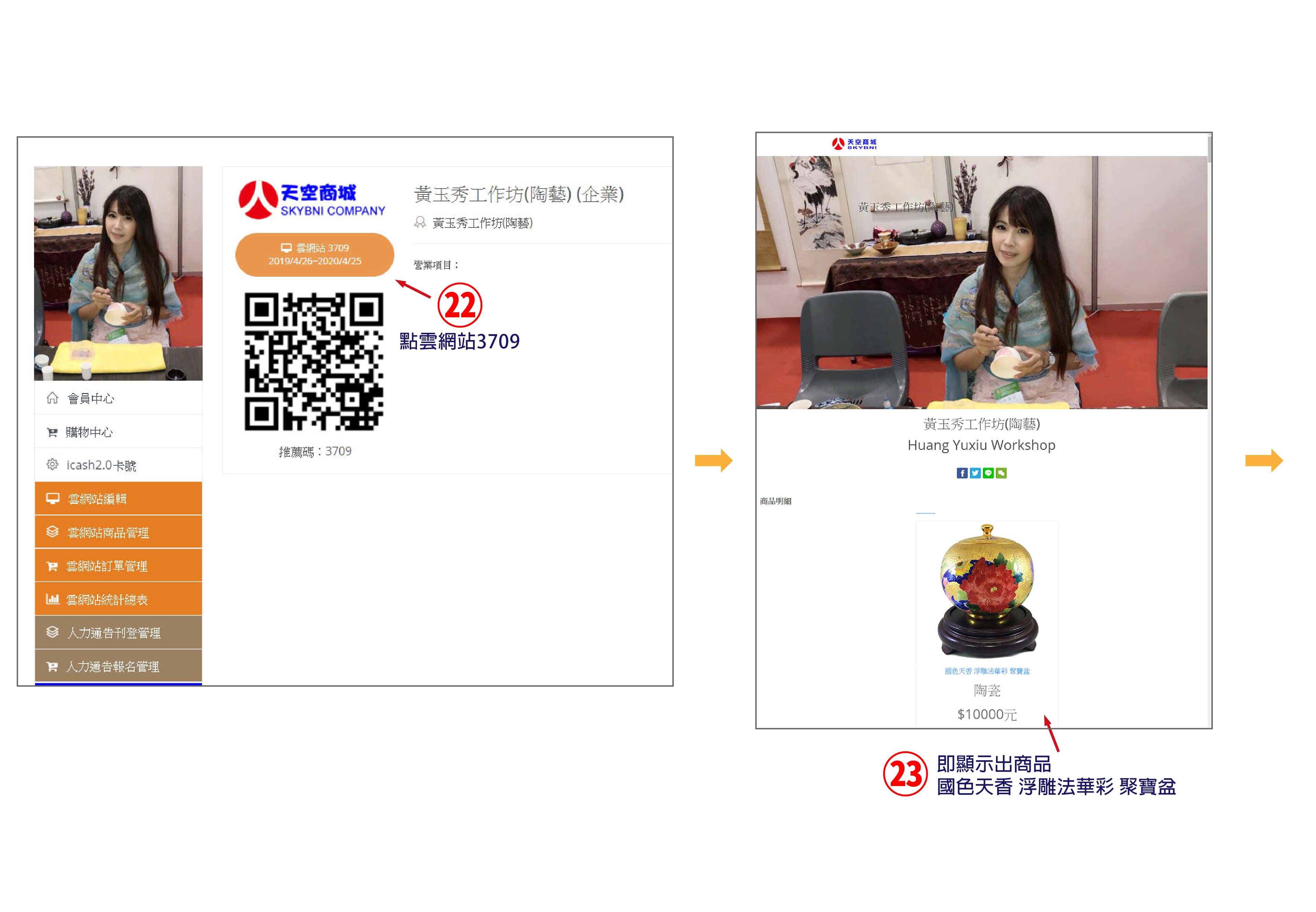This screenshot has height=912, width=1316.
Task: Click the 黃玉秀工作坊(陶藝) (企業) heading
Action: coord(518,194)
